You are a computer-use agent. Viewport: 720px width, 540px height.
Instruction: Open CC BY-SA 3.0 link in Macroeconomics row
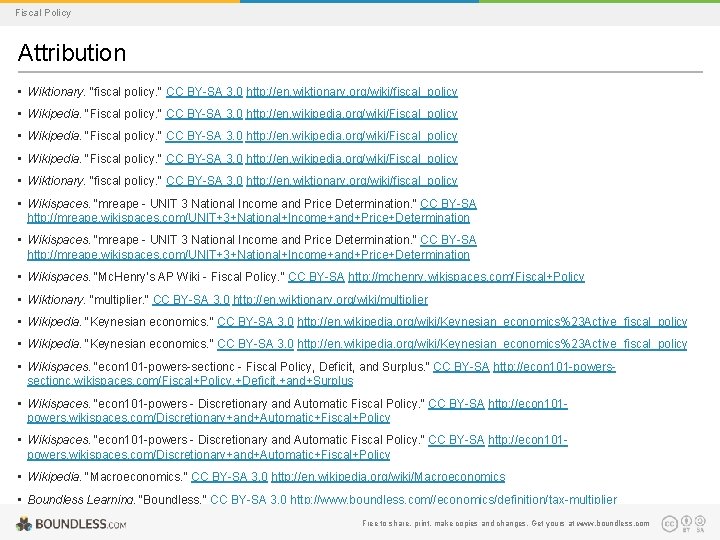[x=229, y=477]
